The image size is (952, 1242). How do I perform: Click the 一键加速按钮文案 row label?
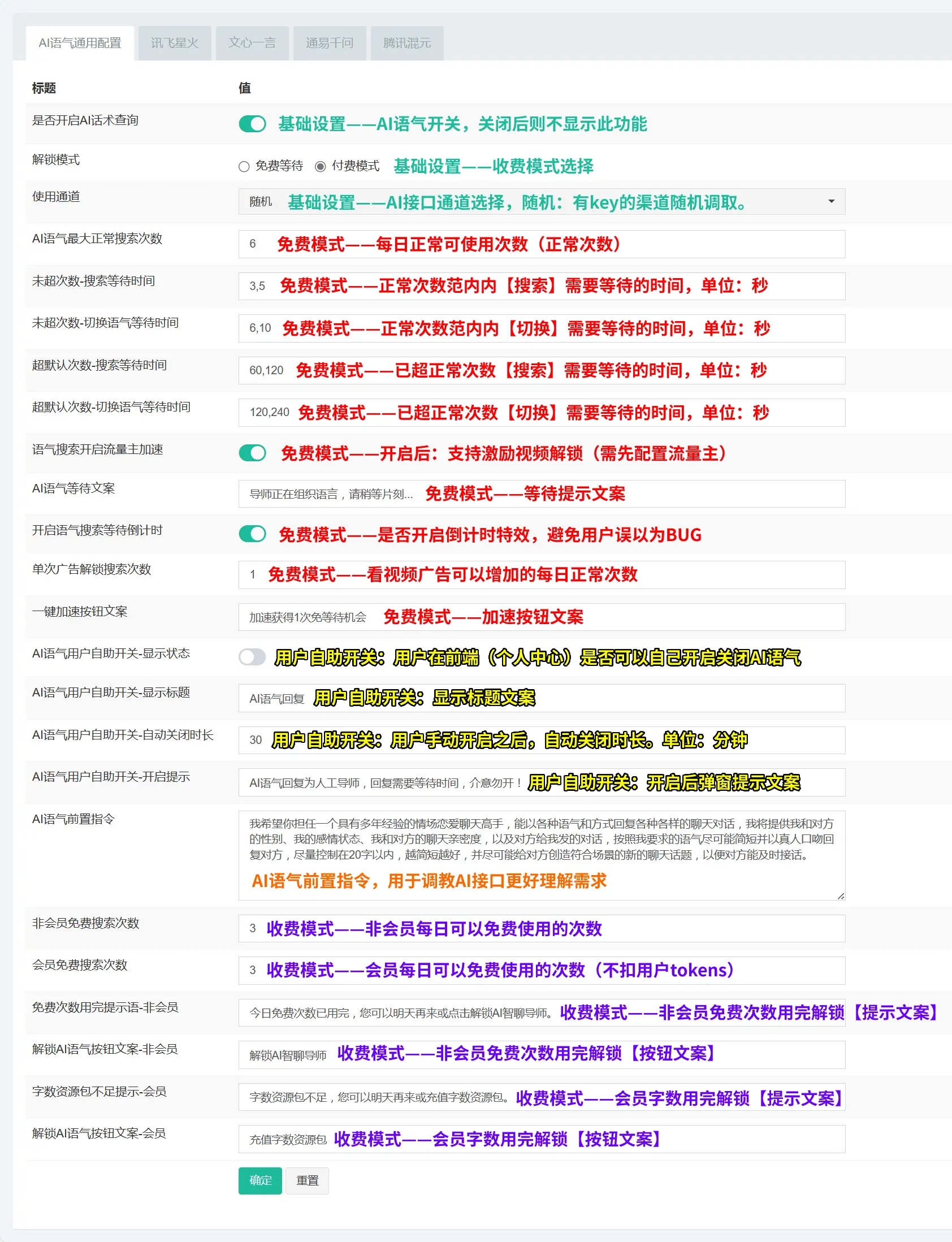79,611
